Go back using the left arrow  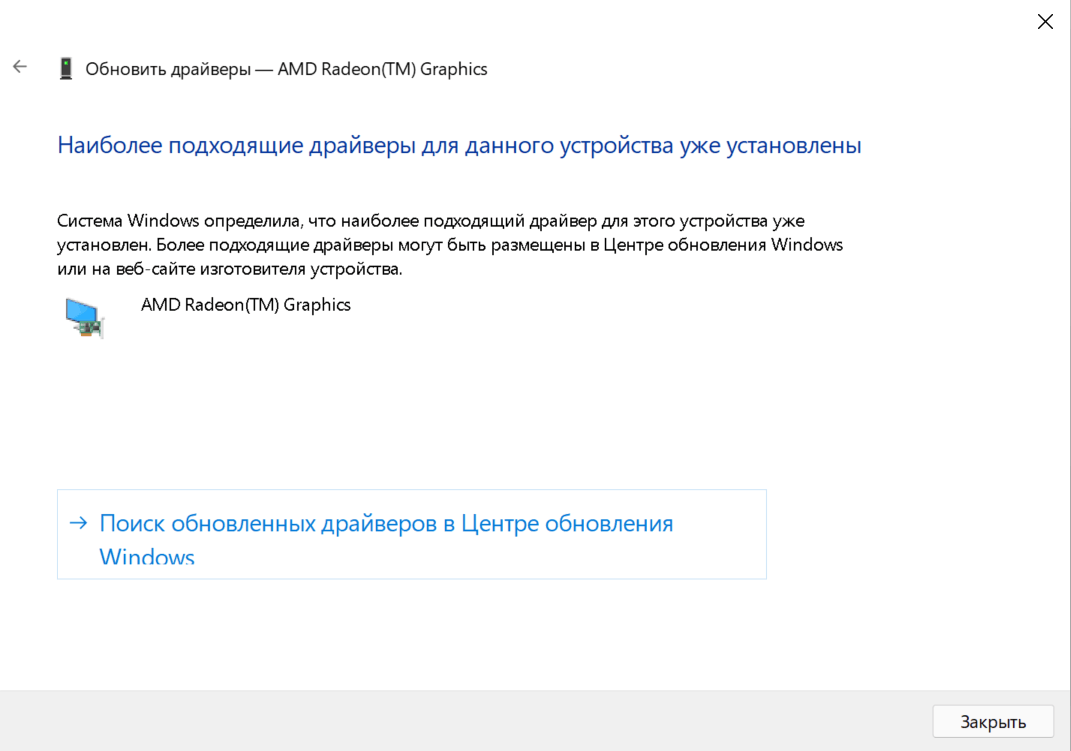(x=20, y=67)
